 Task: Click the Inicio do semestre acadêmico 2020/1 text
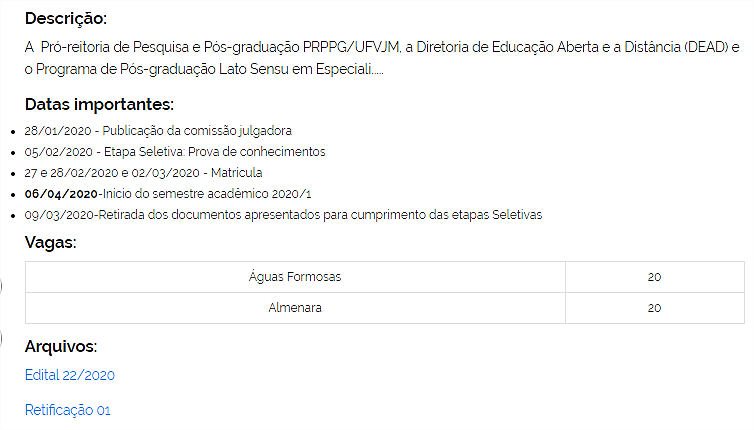(207, 194)
